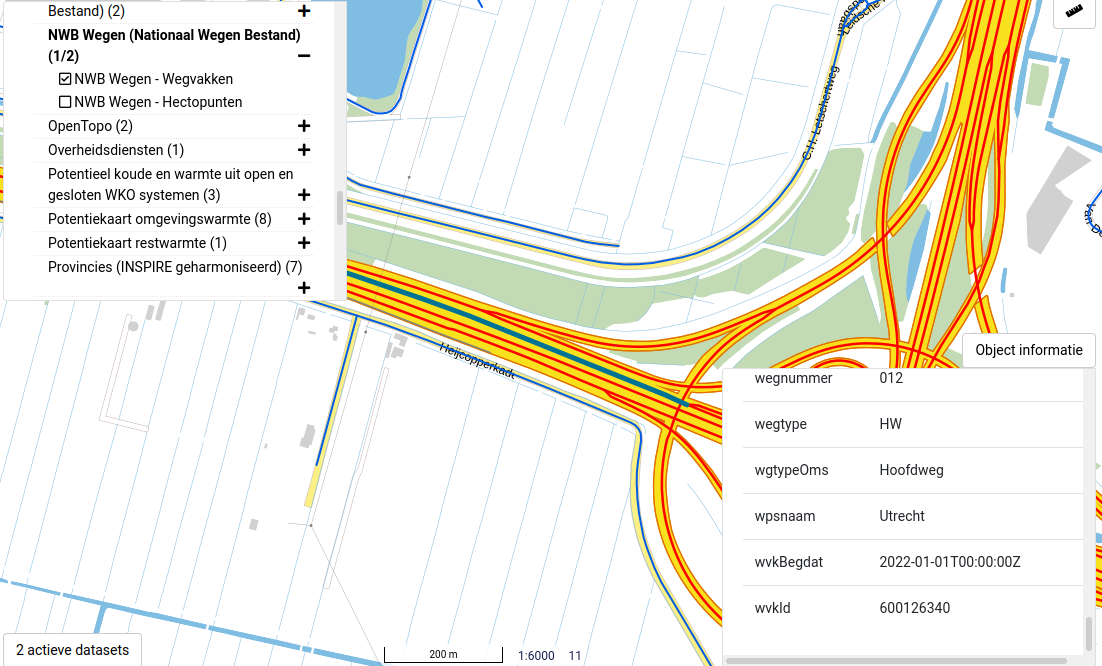Click the dataset list vertical scrollbar
This screenshot has width=1102, height=666.
tap(340, 208)
